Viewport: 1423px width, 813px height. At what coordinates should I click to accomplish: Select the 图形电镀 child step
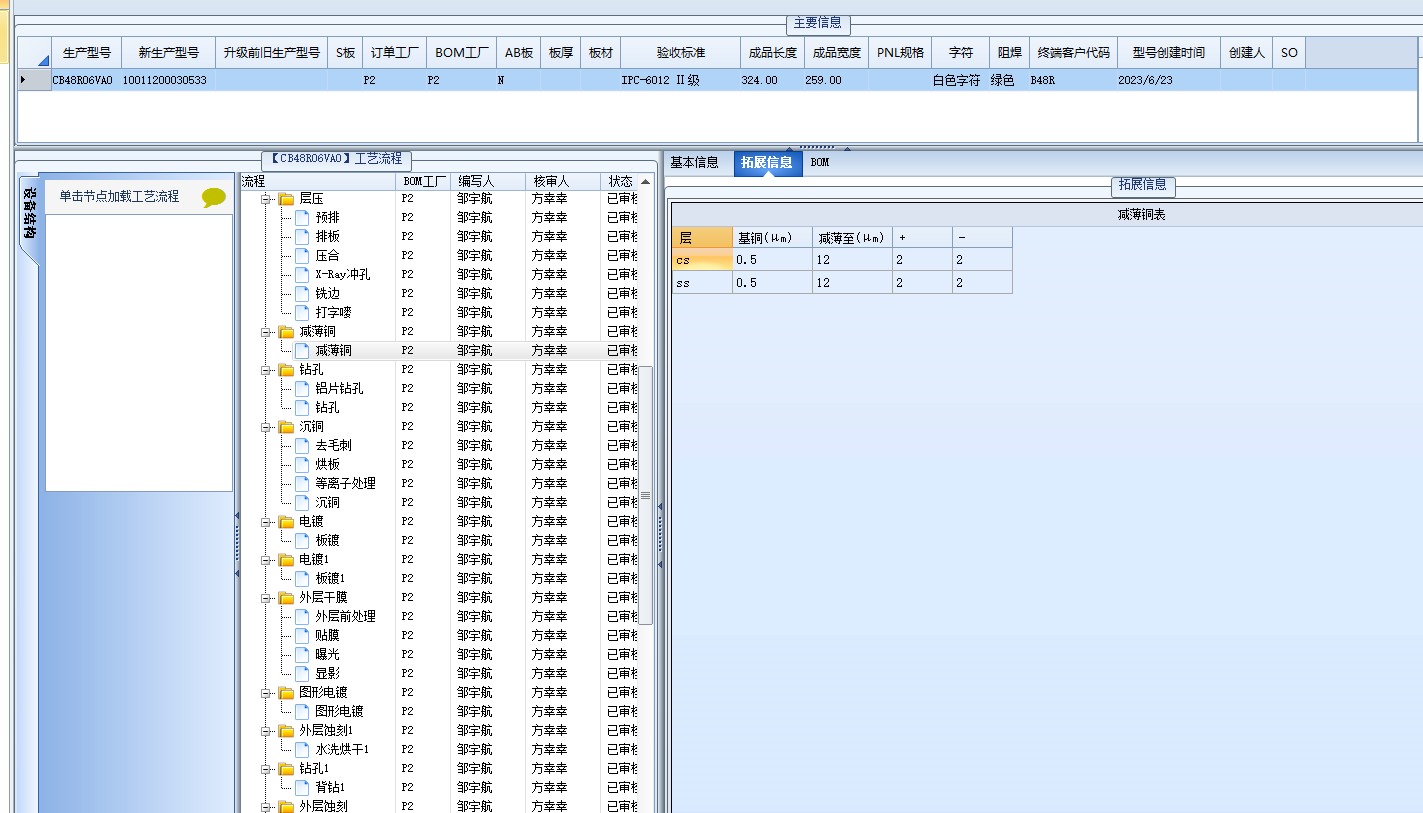click(339, 712)
